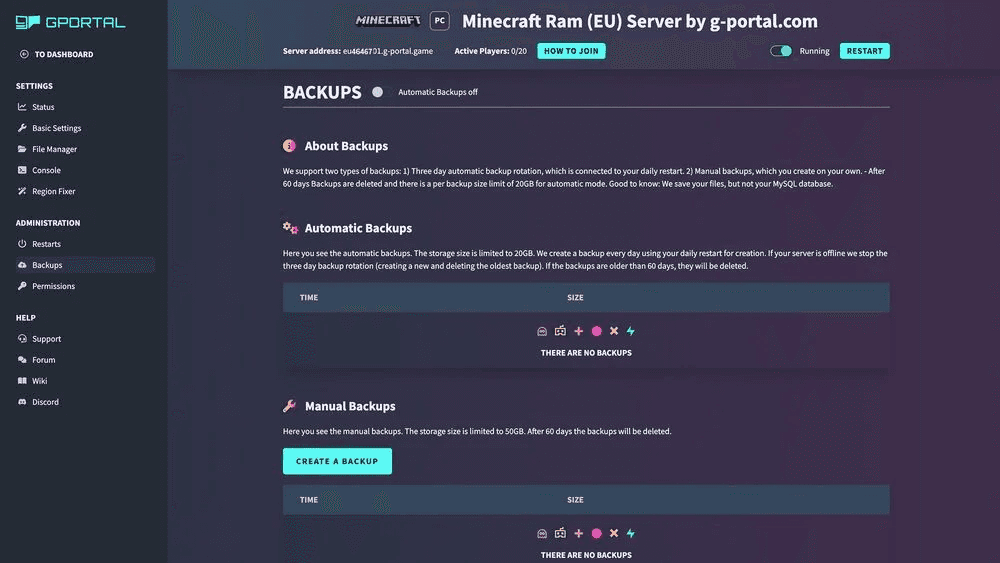
Task: Click the PC platform badge
Action: pyautogui.click(x=439, y=20)
